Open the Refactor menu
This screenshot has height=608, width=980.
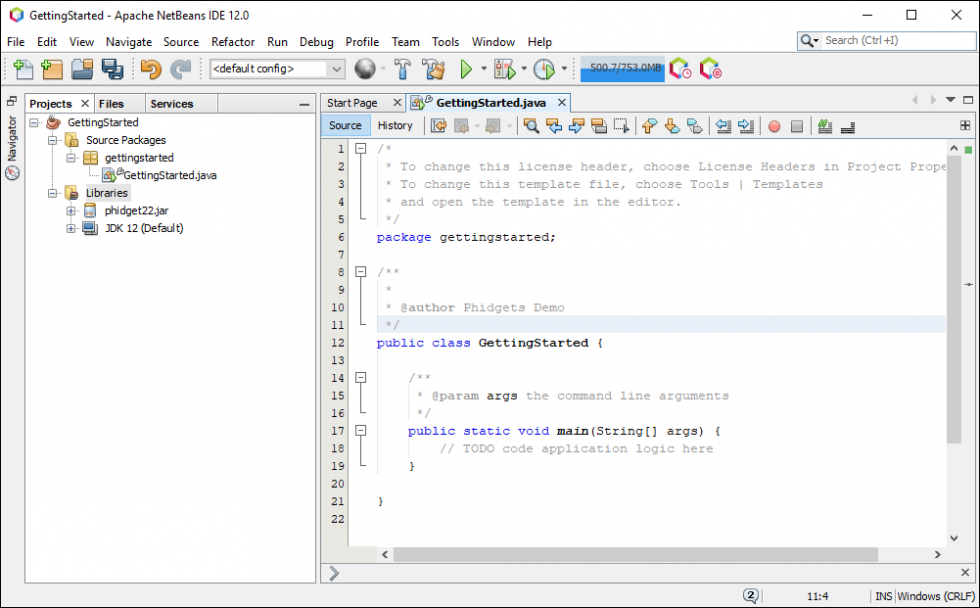tap(232, 42)
